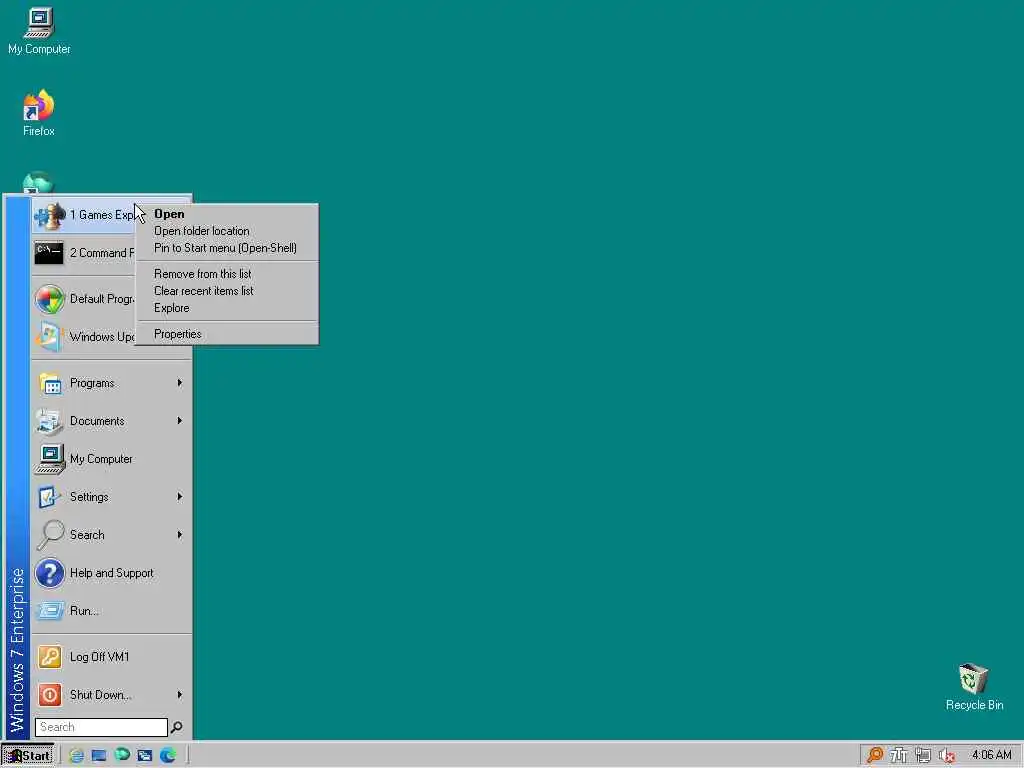
Task: Expand the Documents submenu arrow
Action: click(x=180, y=421)
